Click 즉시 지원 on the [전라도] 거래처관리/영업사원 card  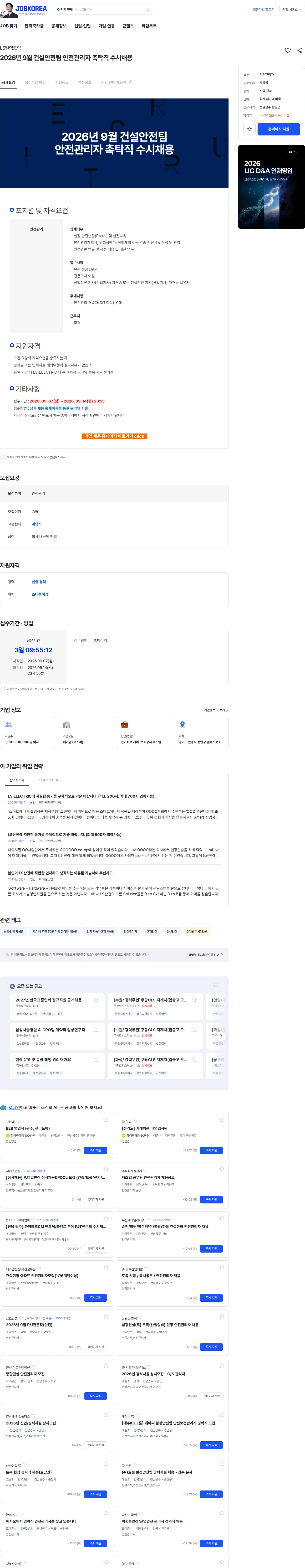pyautogui.click(x=211, y=1150)
